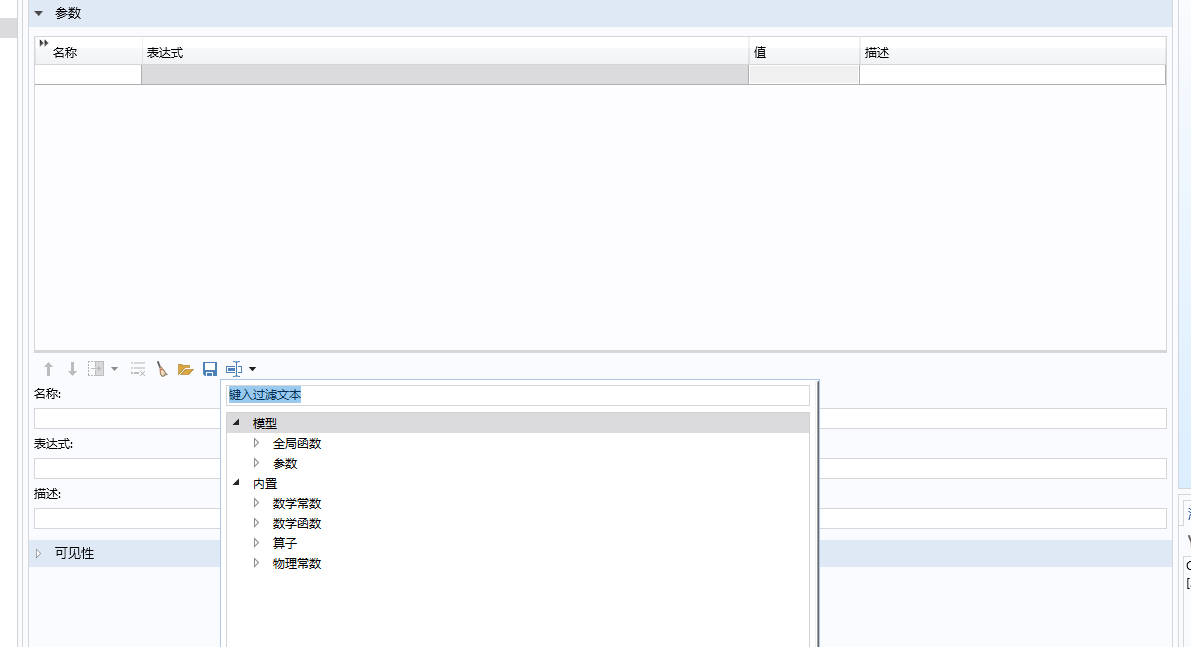This screenshot has height=647, width=1191.
Task: Expand the 可见性 section
Action: point(38,552)
